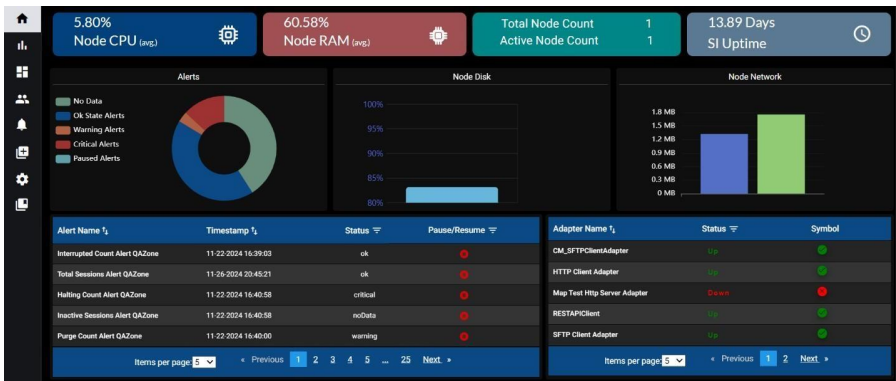Open the alert Status column filter
This screenshot has height=381, width=896.
pyautogui.click(x=377, y=230)
